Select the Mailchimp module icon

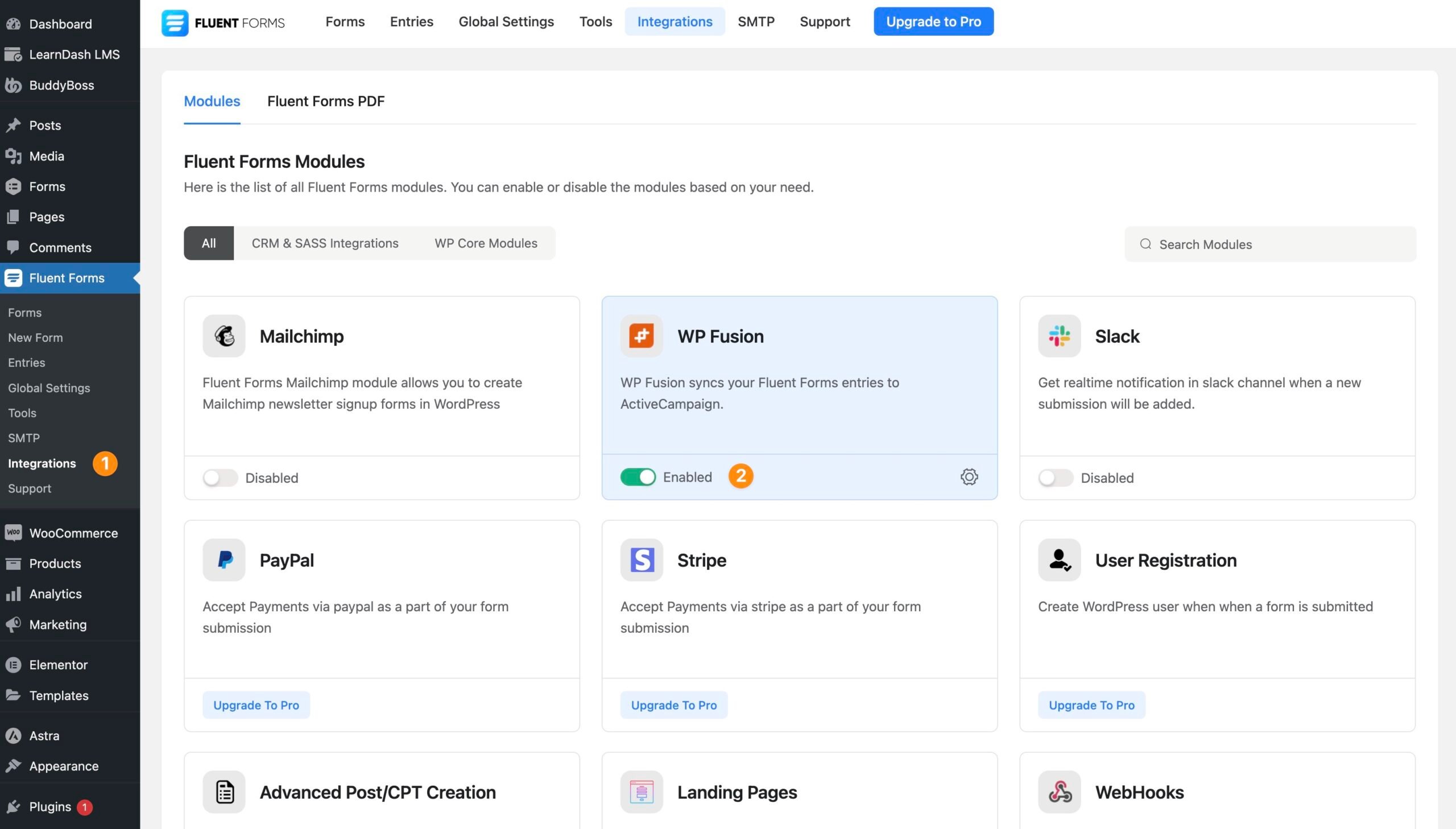[x=224, y=336]
